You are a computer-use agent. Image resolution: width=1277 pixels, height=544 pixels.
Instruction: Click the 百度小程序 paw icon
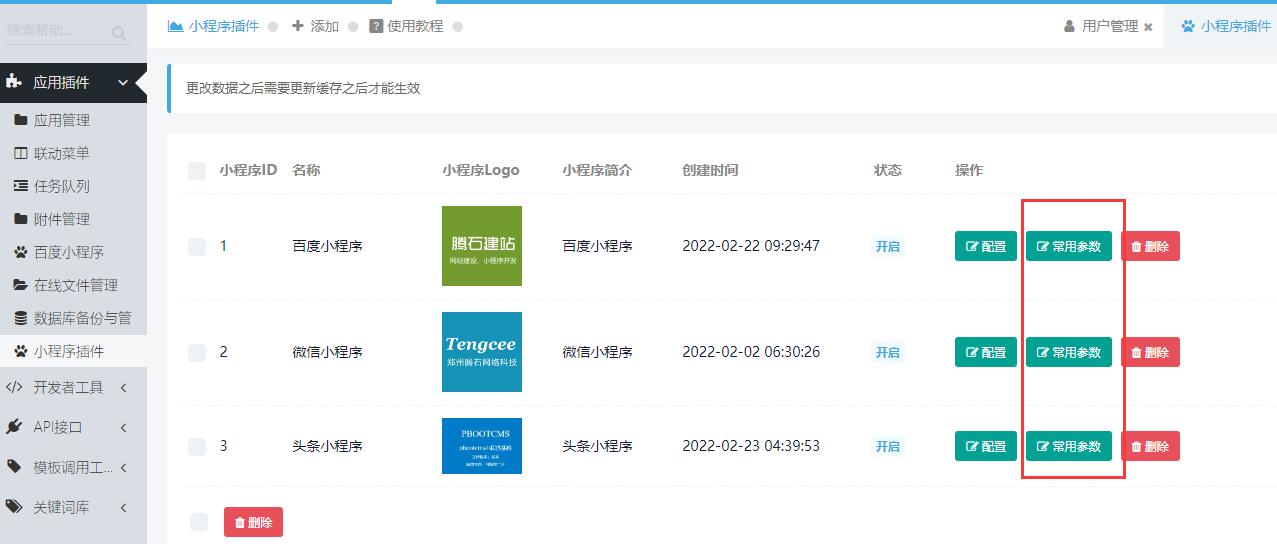(x=20, y=252)
